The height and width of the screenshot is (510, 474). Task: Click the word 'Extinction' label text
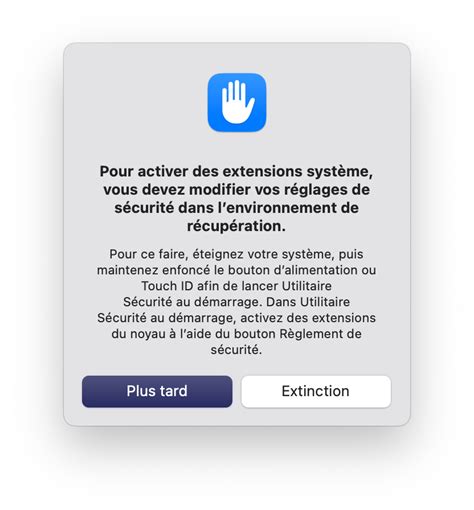pyautogui.click(x=315, y=391)
